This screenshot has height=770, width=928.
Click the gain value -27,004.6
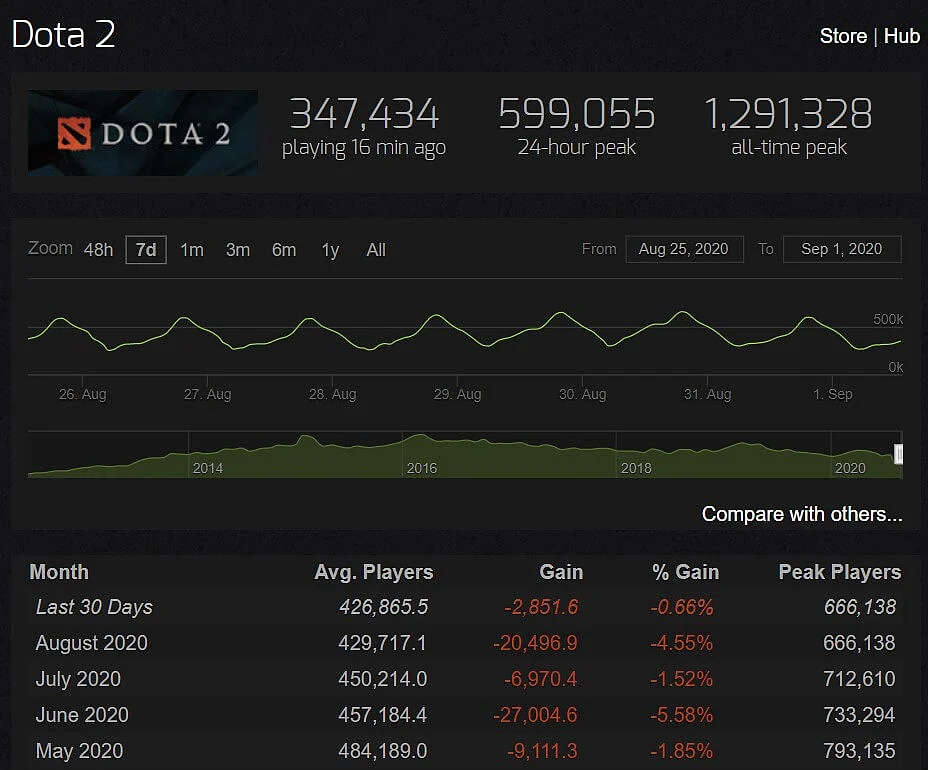[x=535, y=715]
